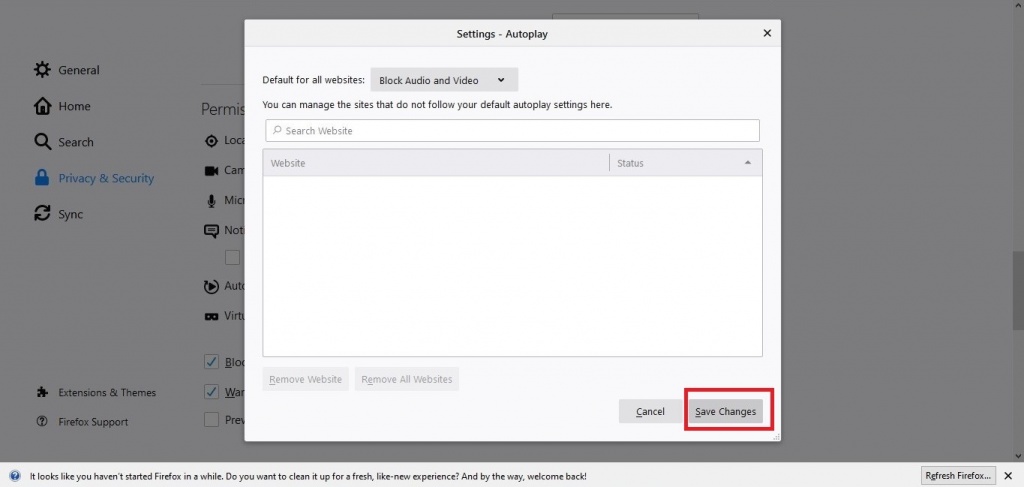Click the Location permission icon
This screenshot has width=1024, height=487.
click(x=212, y=140)
